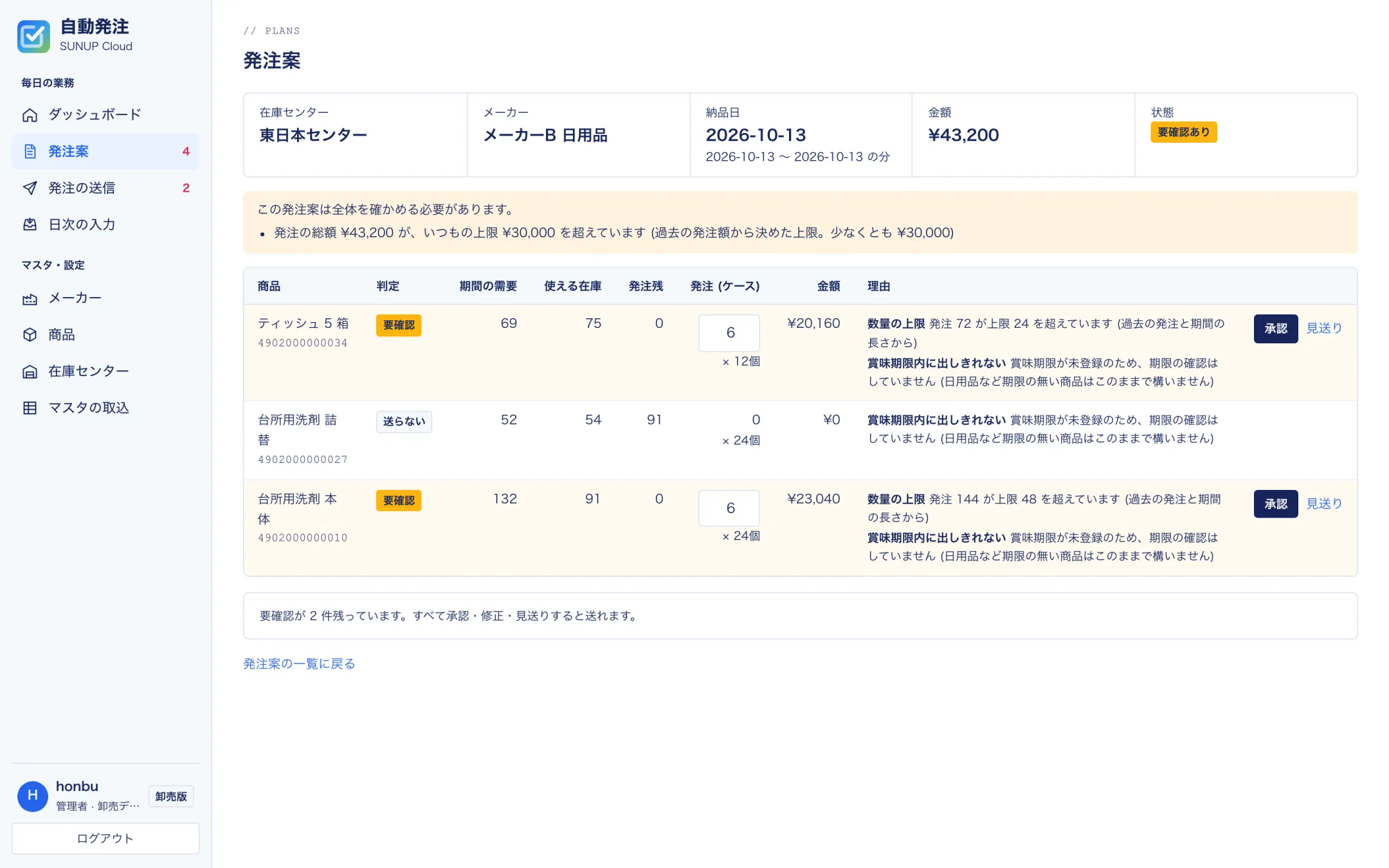Click the 卸売版 badge

click(171, 796)
